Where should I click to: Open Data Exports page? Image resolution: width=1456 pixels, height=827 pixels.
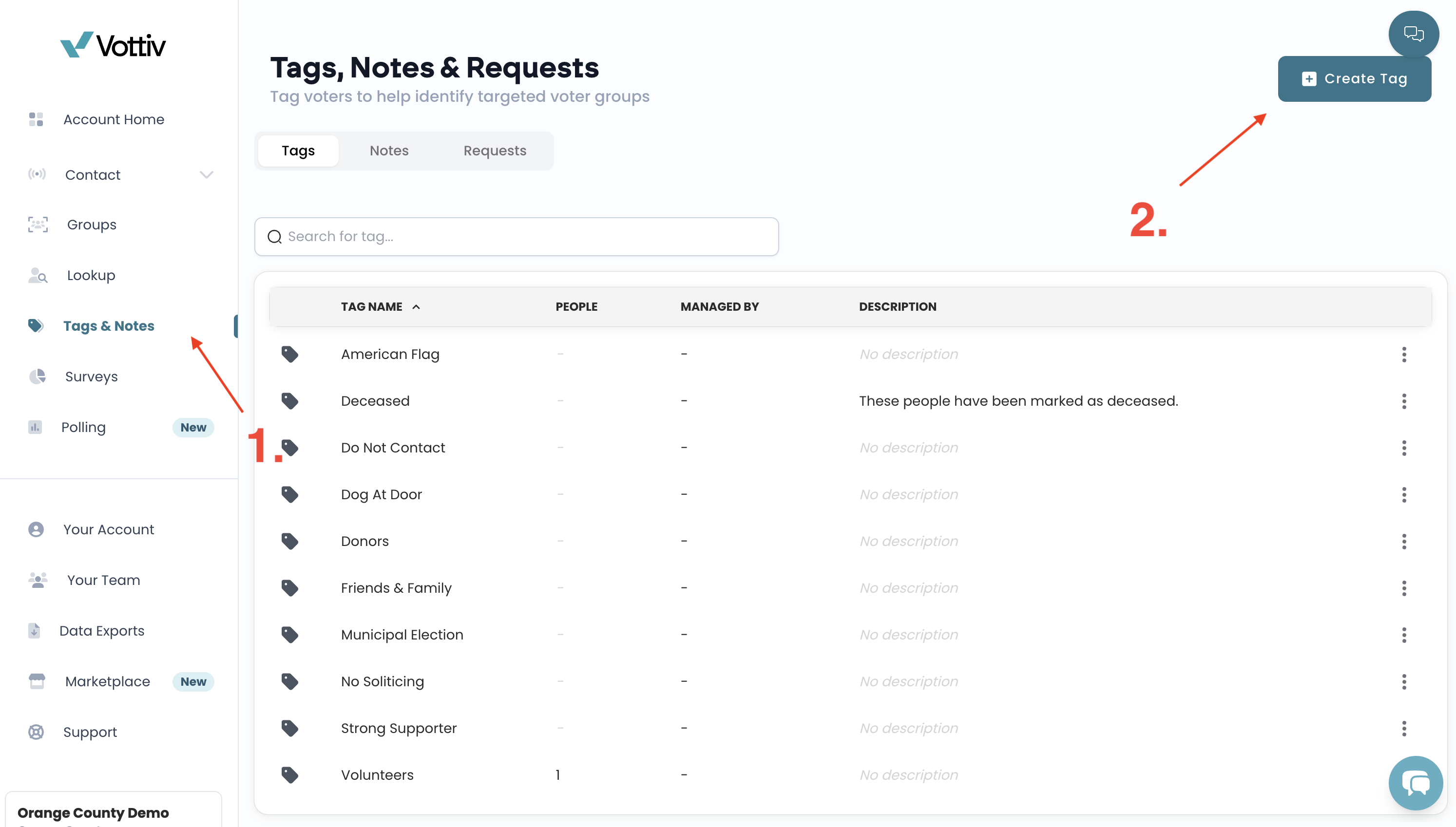tap(102, 630)
